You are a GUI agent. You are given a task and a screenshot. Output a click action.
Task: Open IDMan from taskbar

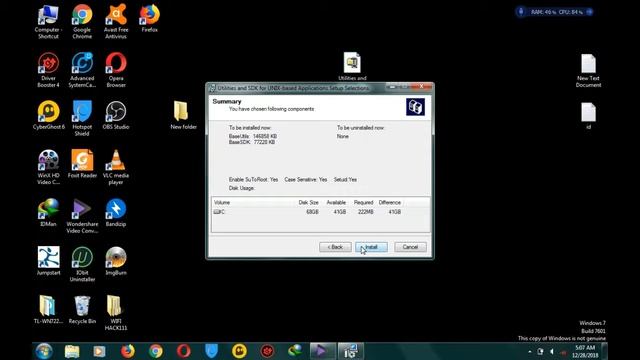295,351
